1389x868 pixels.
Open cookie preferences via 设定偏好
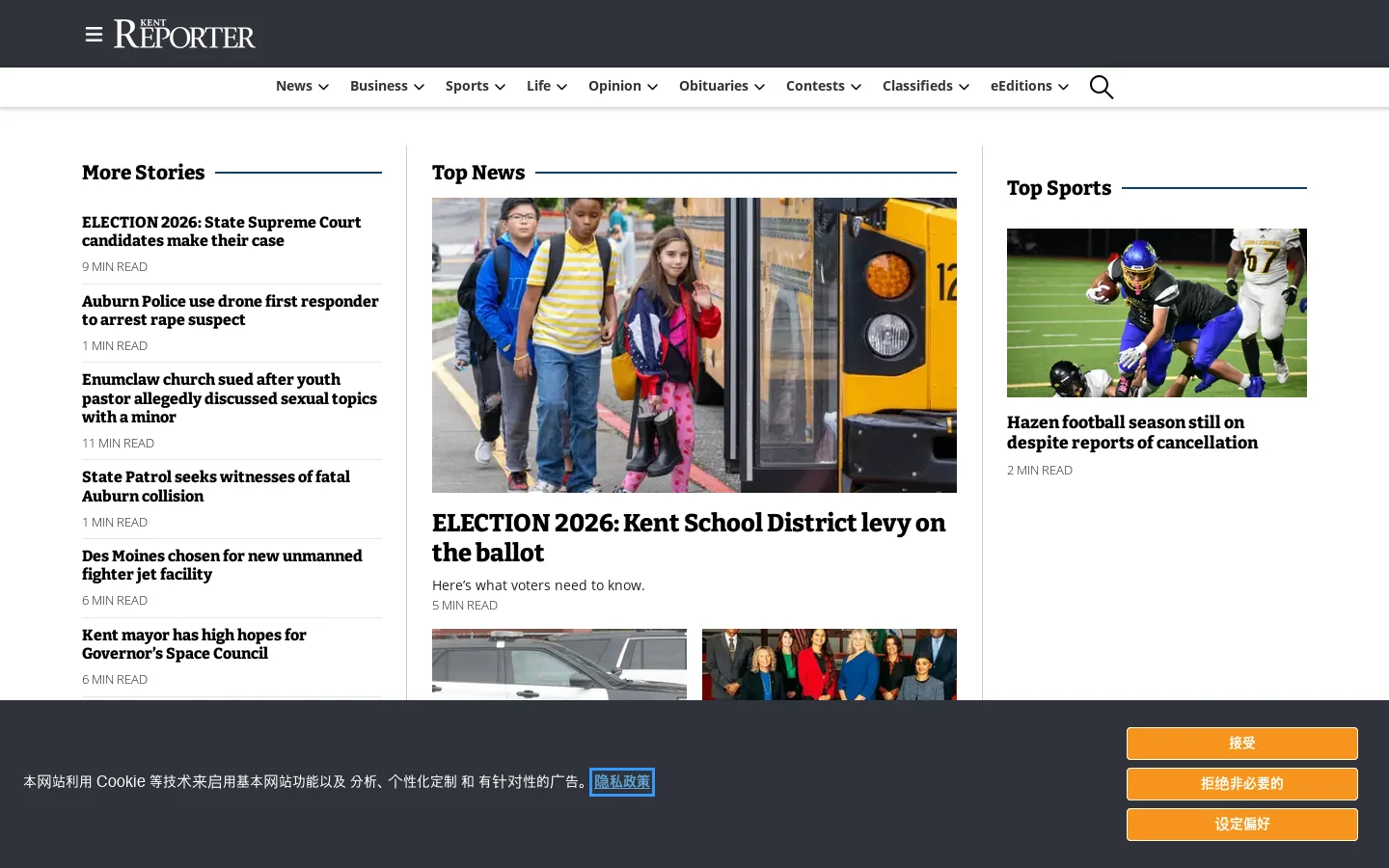point(1242,825)
